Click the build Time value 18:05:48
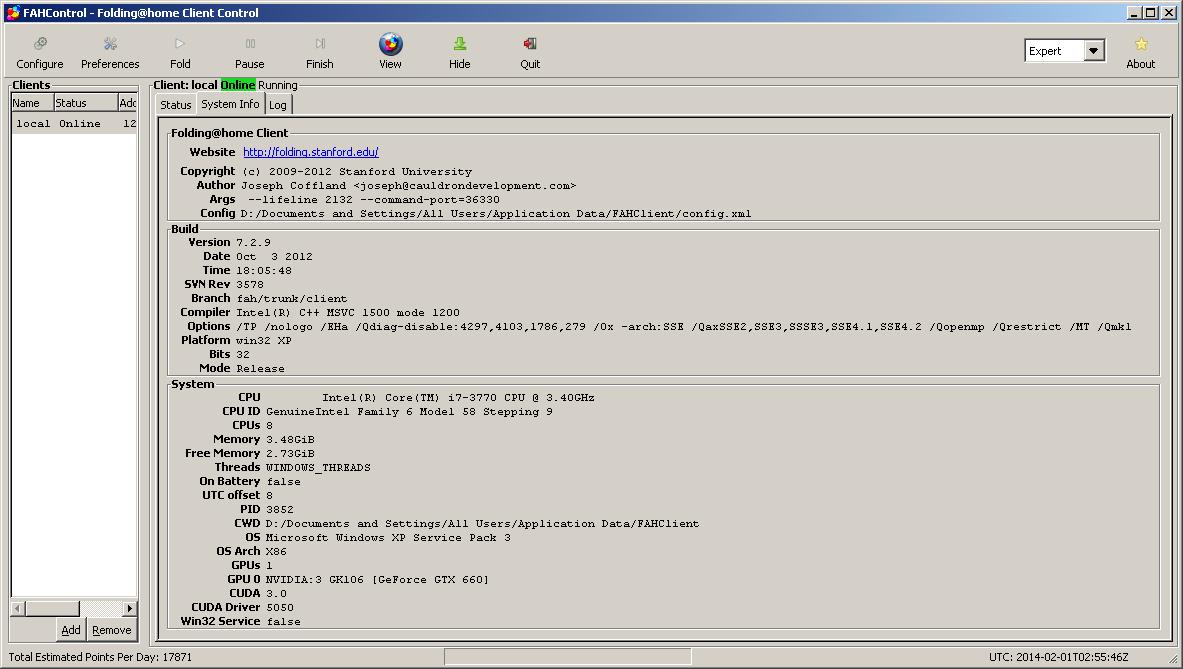 tap(263, 271)
